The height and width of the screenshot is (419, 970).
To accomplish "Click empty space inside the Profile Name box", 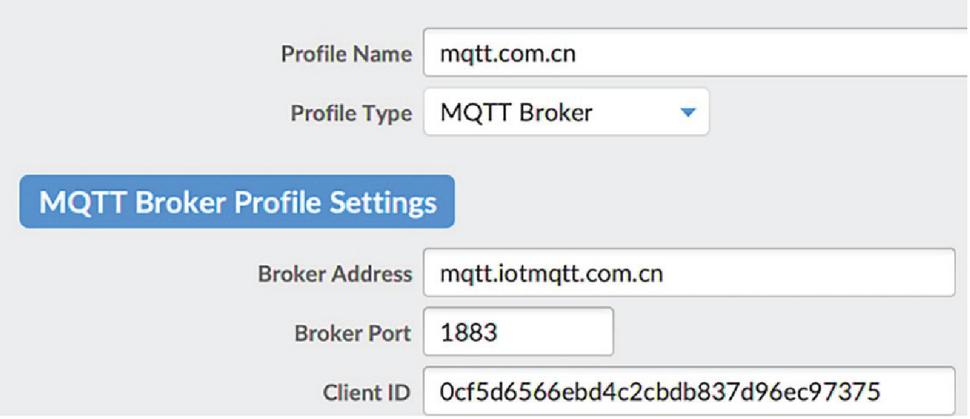I will [800, 54].
